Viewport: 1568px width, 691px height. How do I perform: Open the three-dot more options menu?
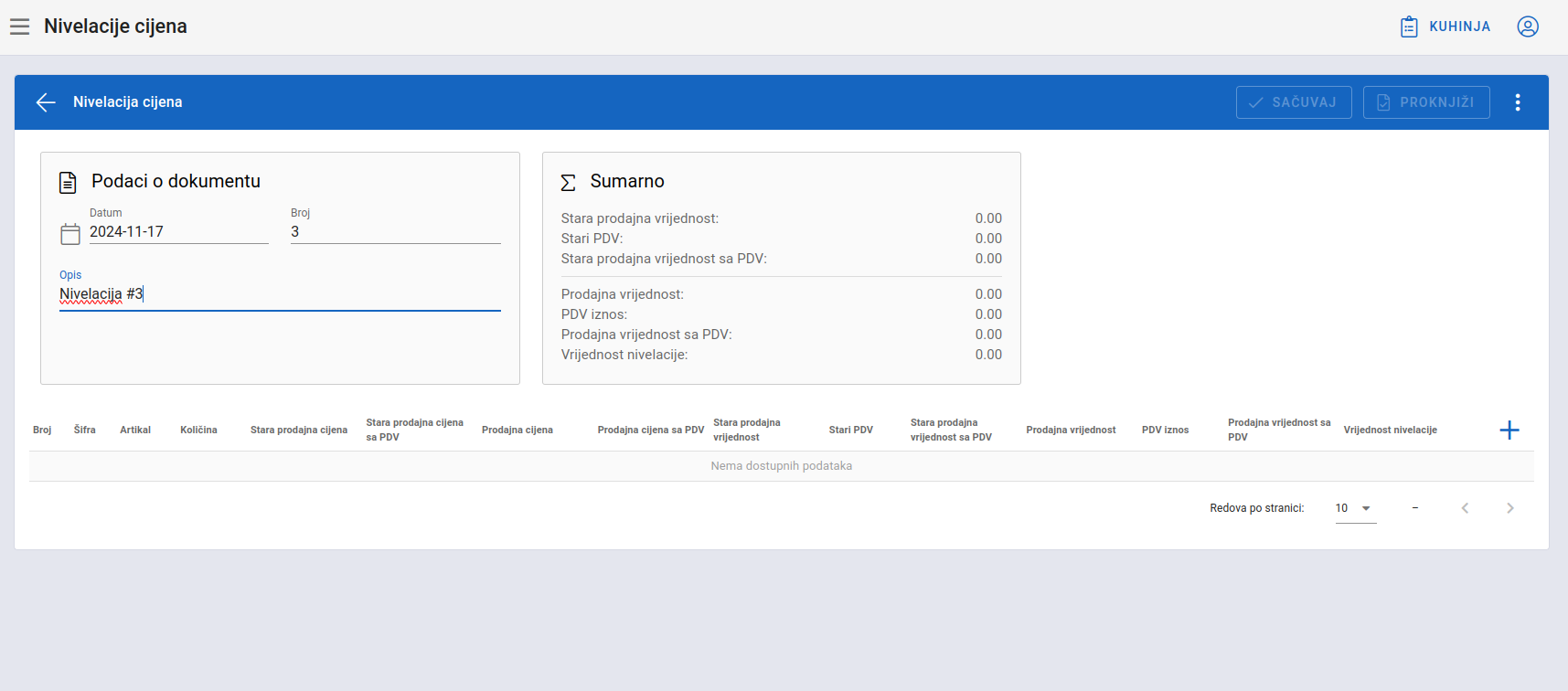1518,102
